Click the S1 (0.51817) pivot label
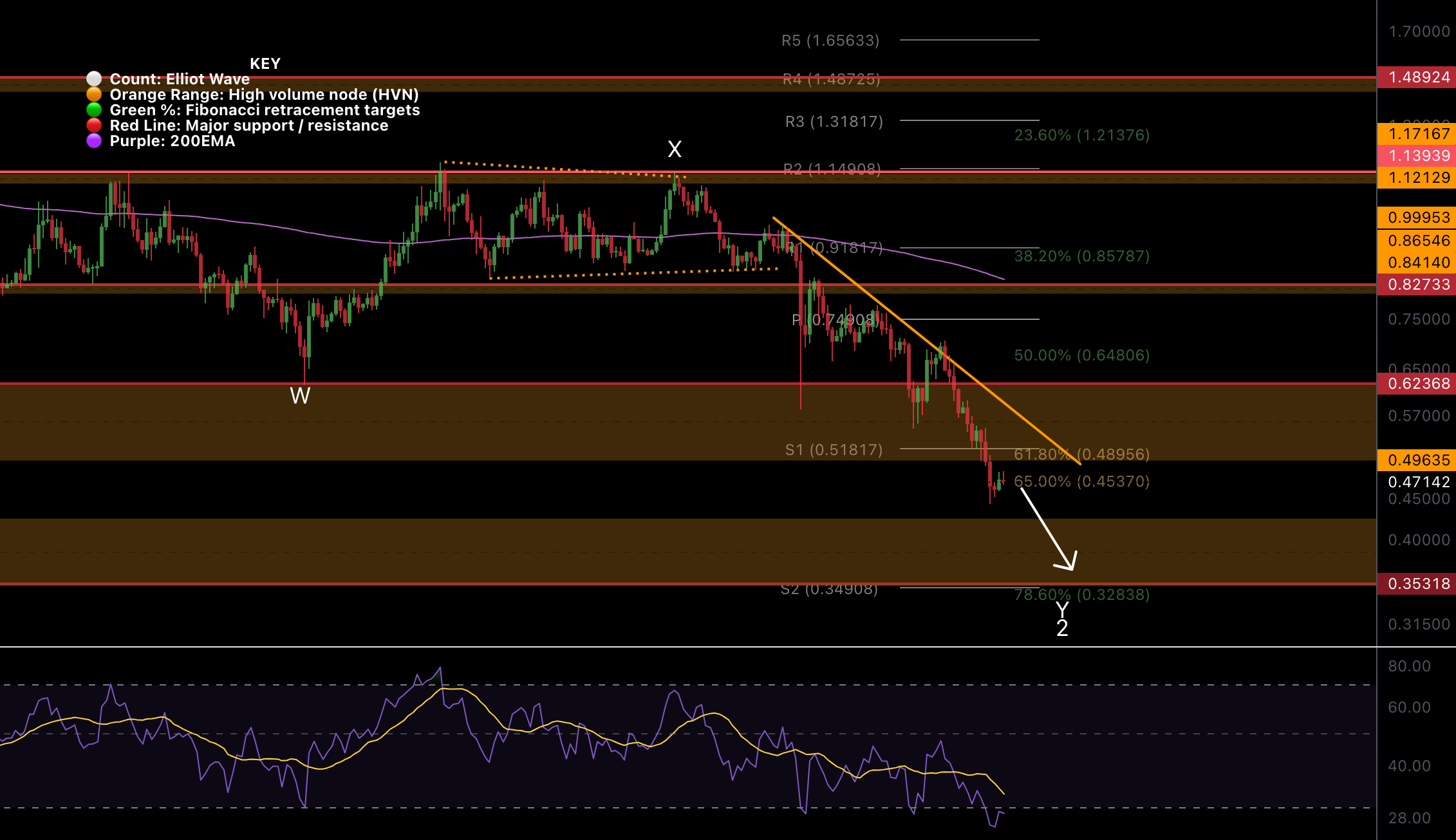This screenshot has width=1456, height=840. click(x=834, y=450)
